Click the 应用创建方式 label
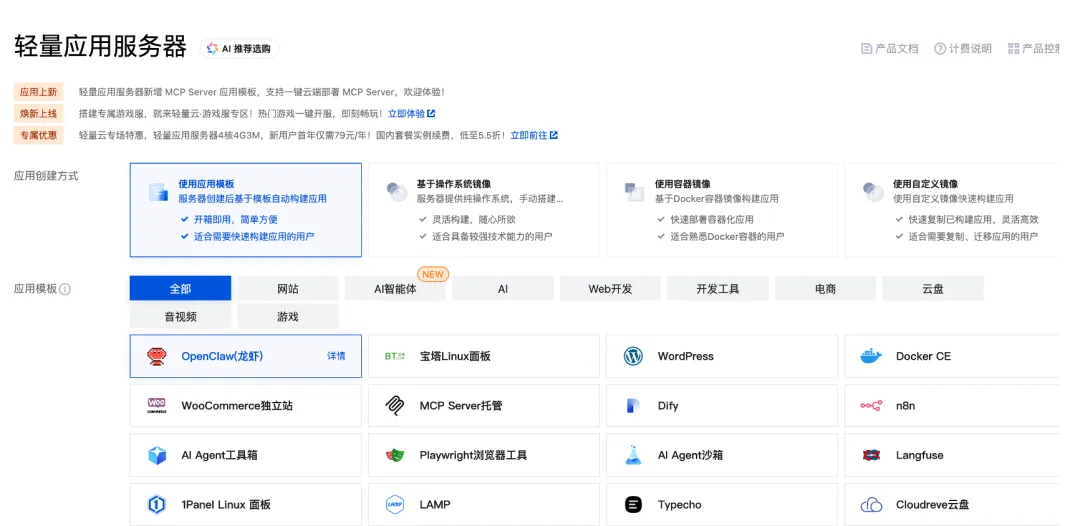Viewport: 1080px width, 526px height. point(46,176)
